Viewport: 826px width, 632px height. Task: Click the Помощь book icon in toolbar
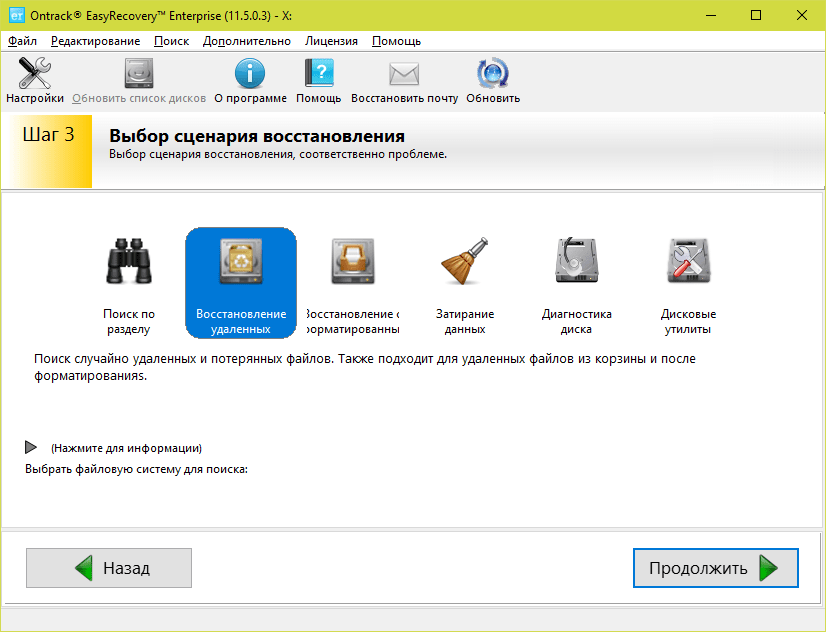(x=319, y=81)
